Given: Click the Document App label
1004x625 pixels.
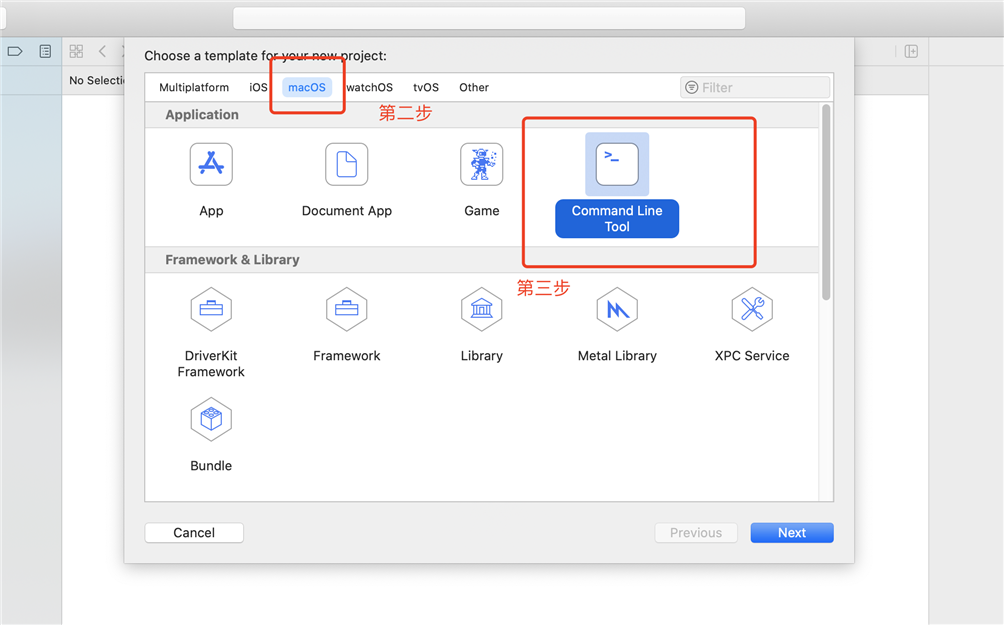Looking at the screenshot, I should (x=346, y=211).
